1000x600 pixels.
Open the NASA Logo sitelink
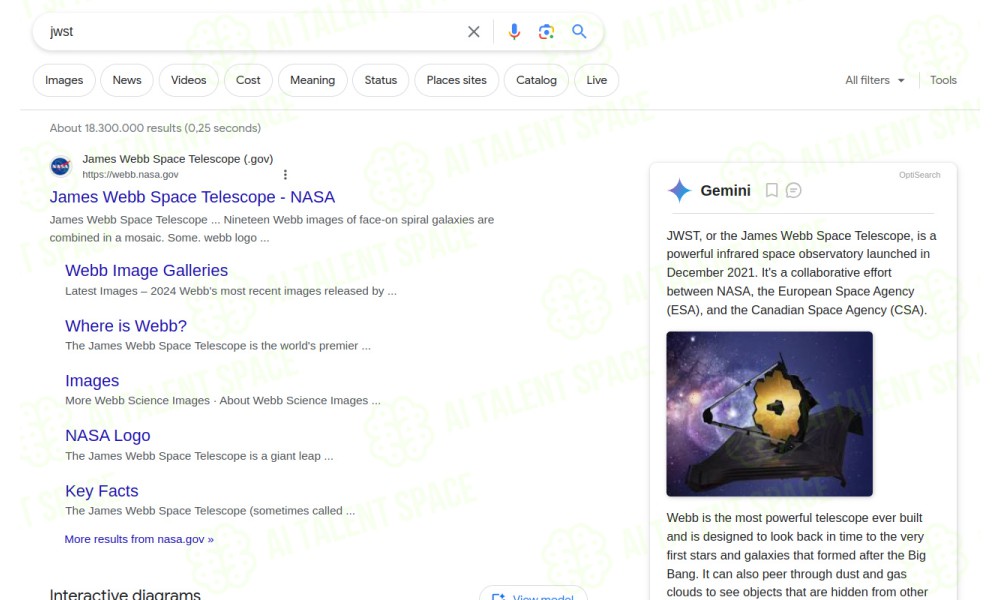pyautogui.click(x=108, y=435)
